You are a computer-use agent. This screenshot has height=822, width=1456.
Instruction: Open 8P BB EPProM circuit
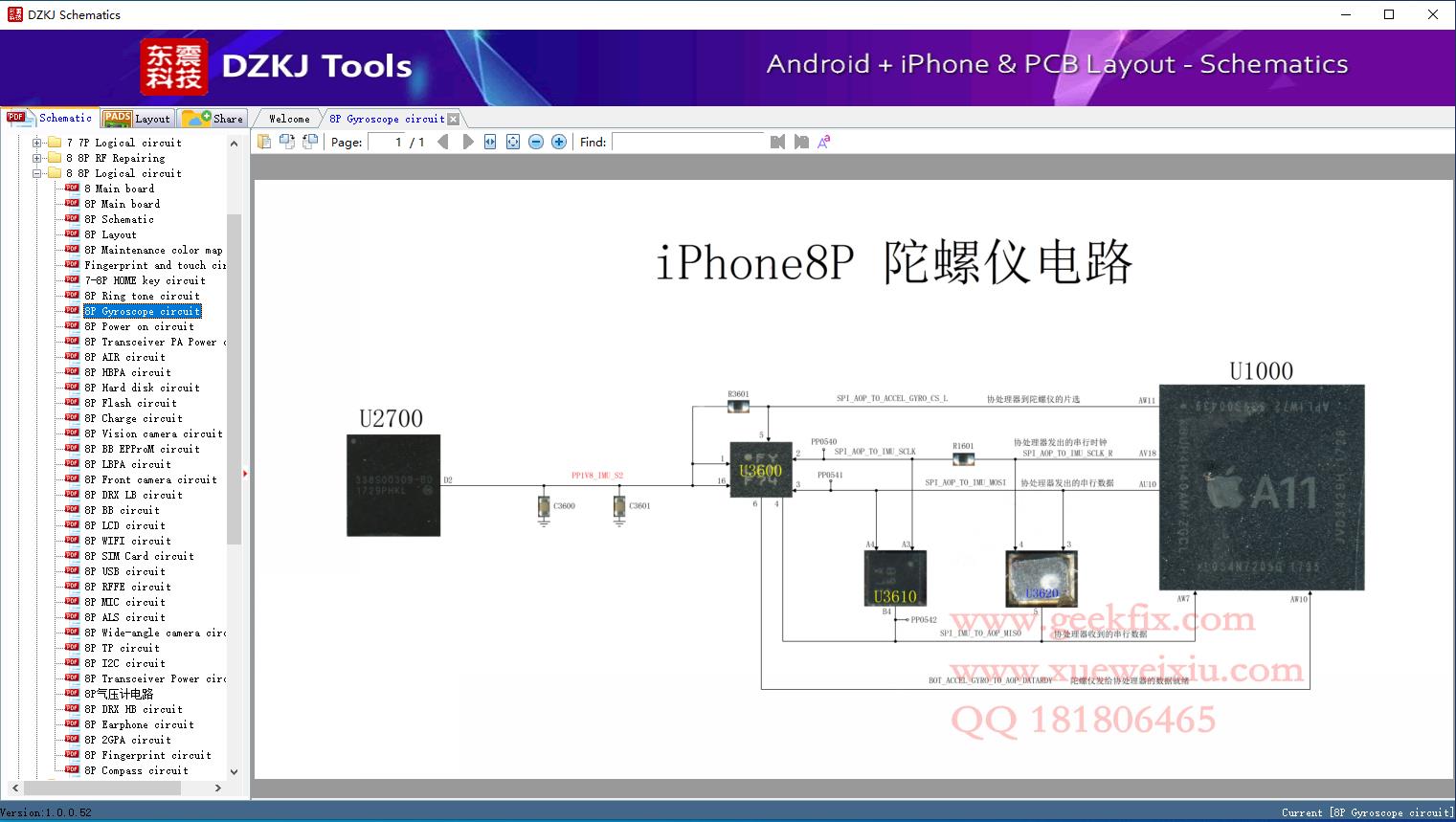[x=142, y=449]
